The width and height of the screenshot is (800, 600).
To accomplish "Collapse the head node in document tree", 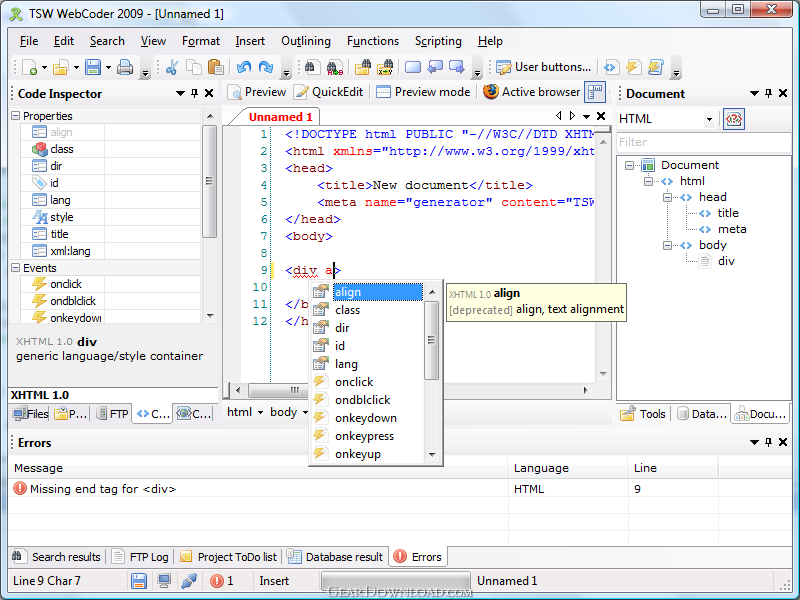I will point(667,197).
